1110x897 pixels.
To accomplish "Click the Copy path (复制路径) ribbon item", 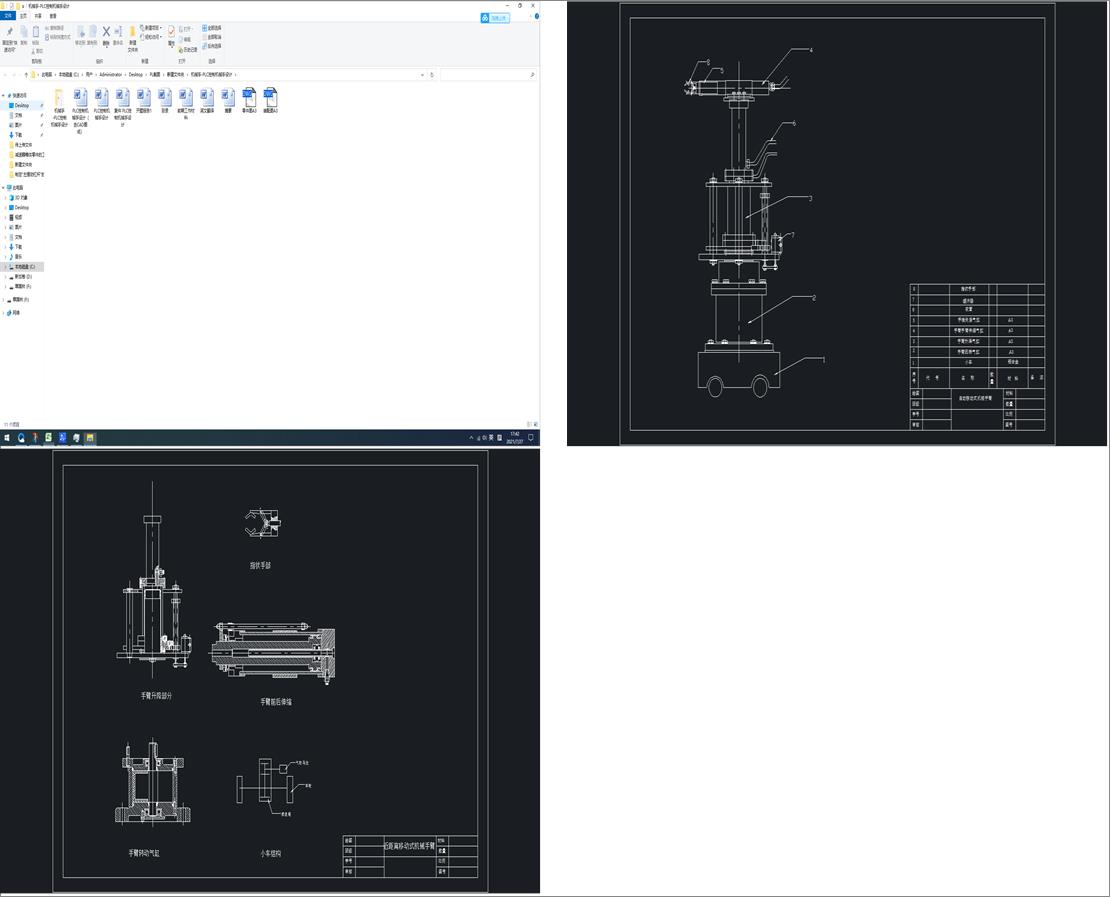I will coord(55,28).
